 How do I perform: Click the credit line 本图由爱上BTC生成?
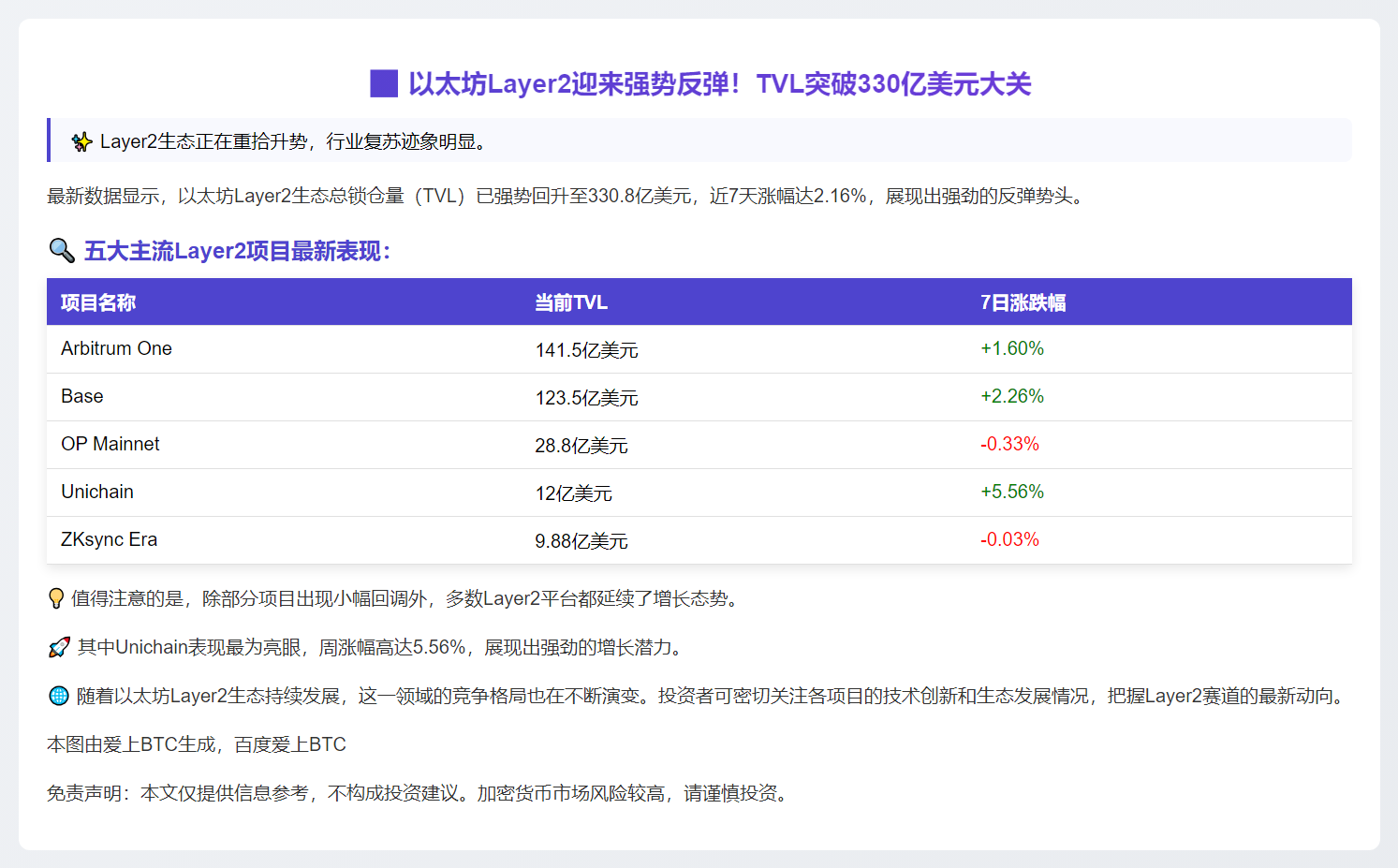197,744
